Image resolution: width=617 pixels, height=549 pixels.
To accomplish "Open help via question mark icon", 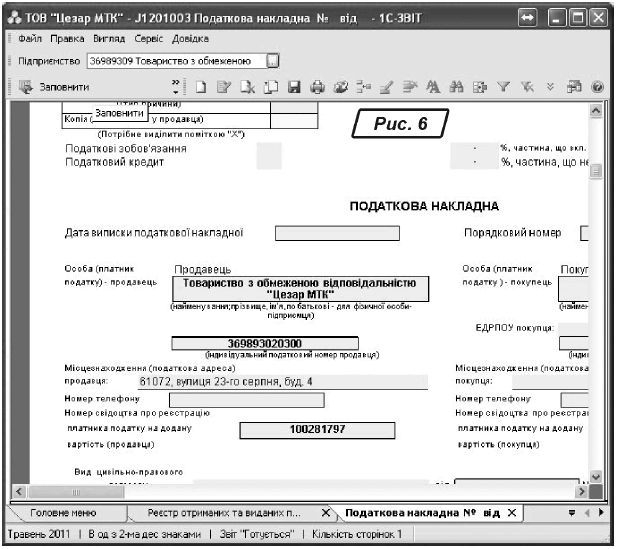I will [x=598, y=87].
